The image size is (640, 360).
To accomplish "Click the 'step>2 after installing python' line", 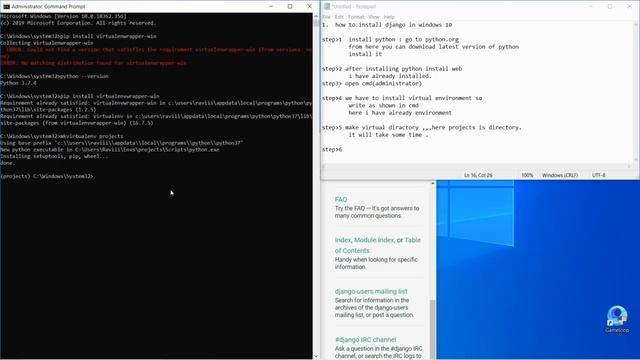I will [392, 69].
